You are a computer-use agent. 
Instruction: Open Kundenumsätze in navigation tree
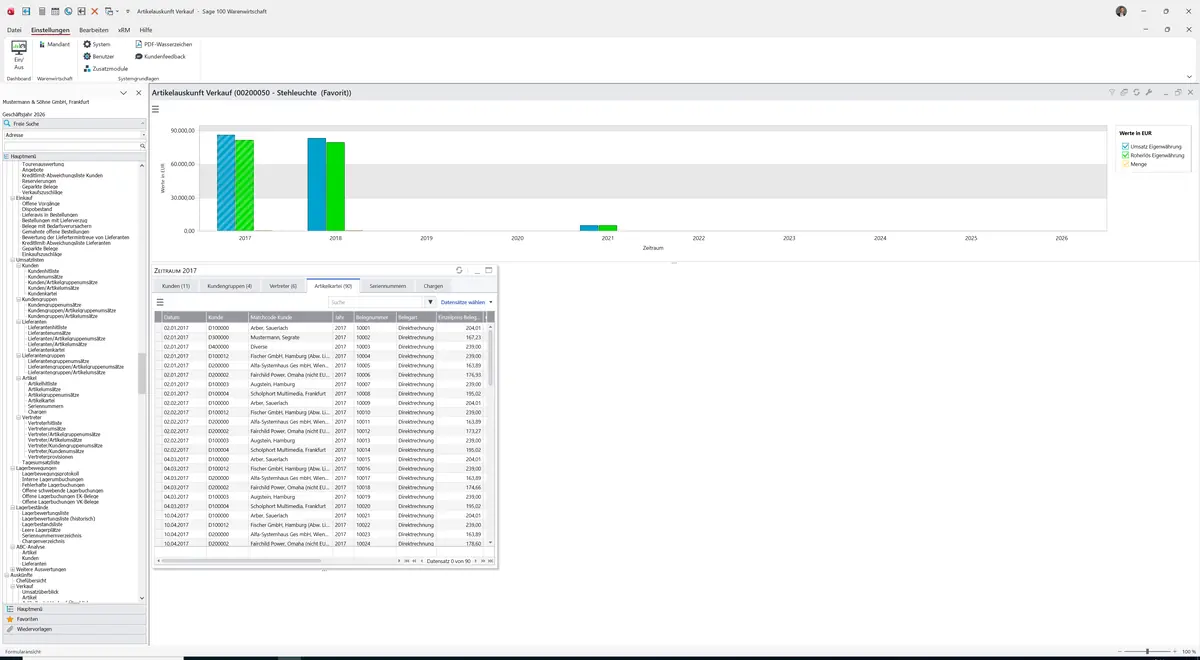coord(45,276)
